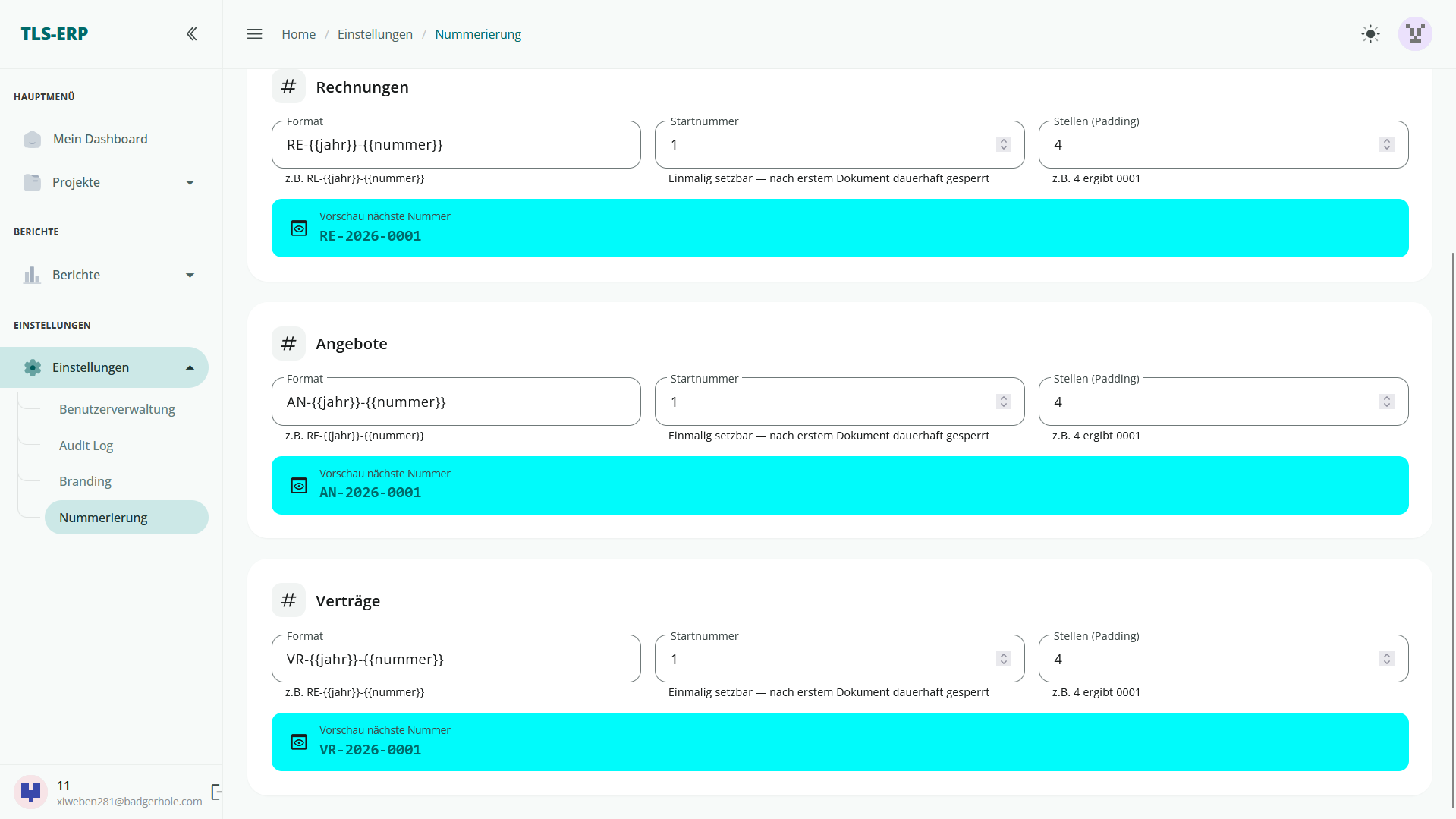
Task: Adjust Angebote Startnummer spinner arrows
Action: coord(1003,402)
